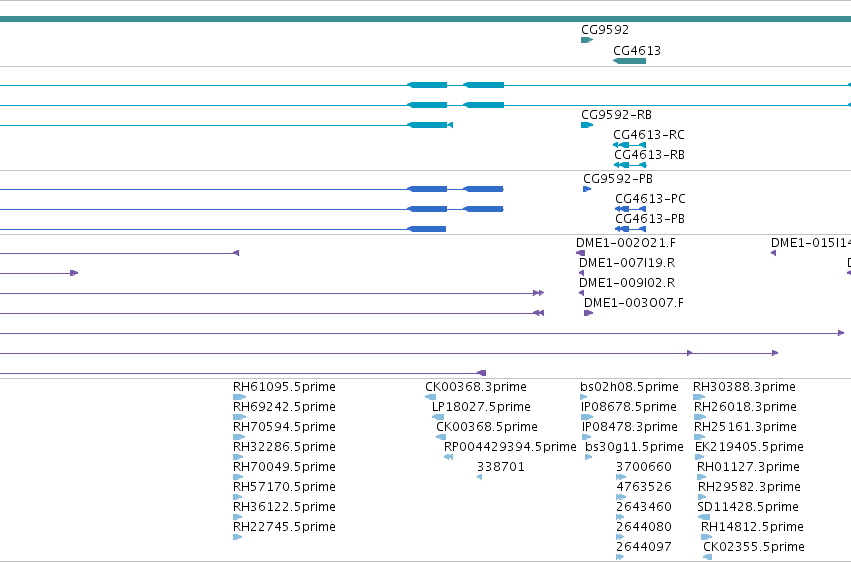Click the IP08678.5prime EST label
851x562 pixels.
click(628, 407)
